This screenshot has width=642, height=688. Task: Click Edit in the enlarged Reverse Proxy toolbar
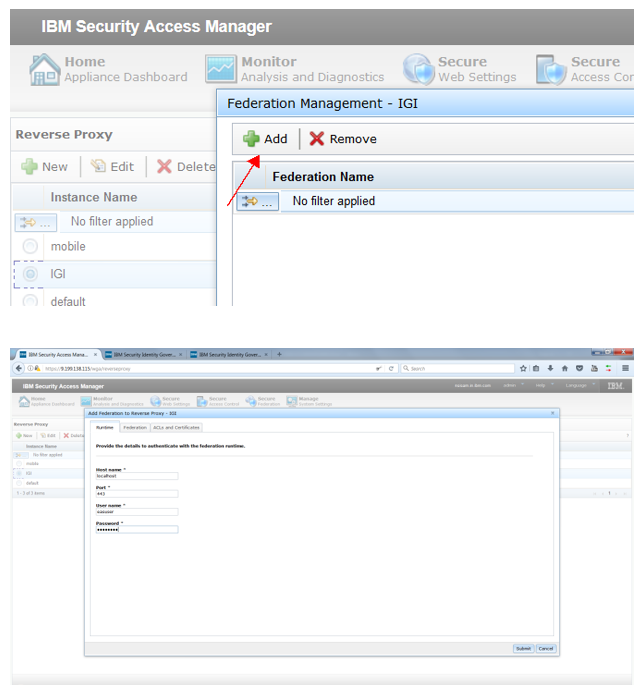coord(112,167)
